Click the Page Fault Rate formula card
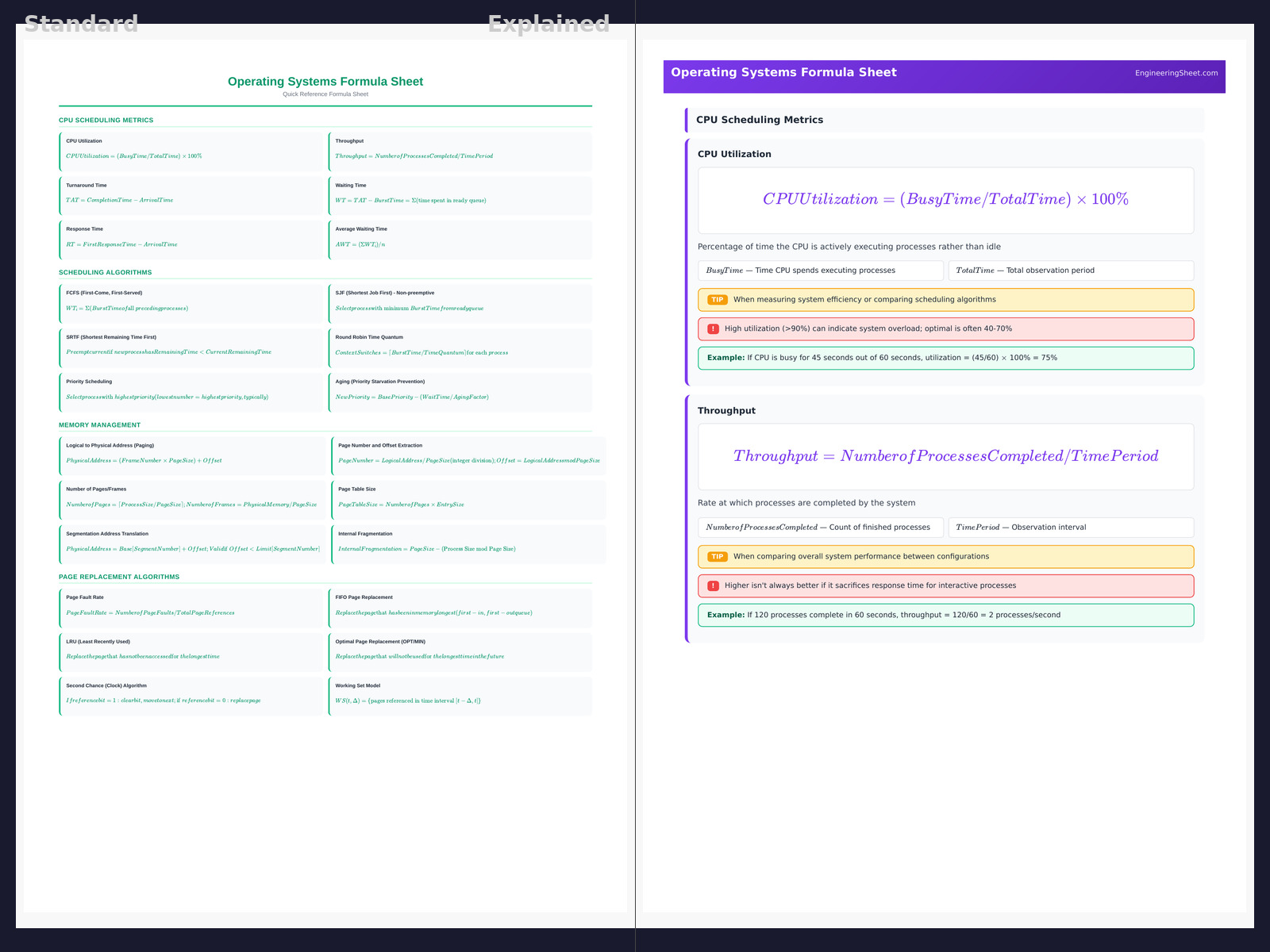This screenshot has height=952, width=1270. 190,607
